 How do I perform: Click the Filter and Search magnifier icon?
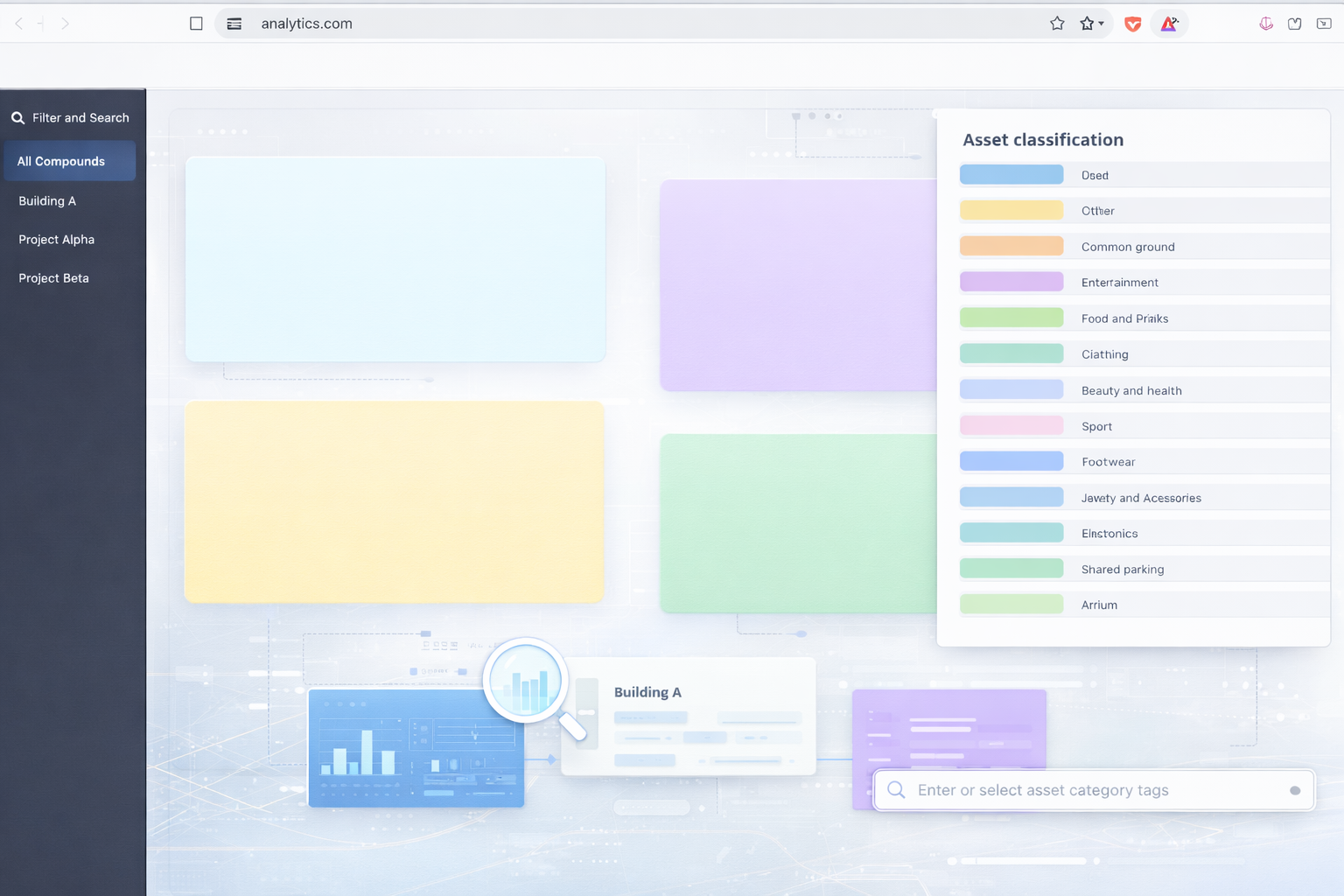(x=17, y=116)
